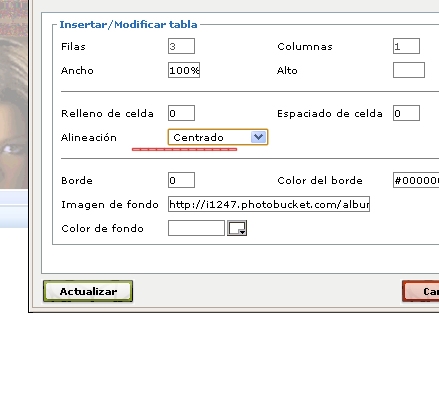Click the Relleno de celda field
This screenshot has width=439, height=397.
click(x=181, y=113)
